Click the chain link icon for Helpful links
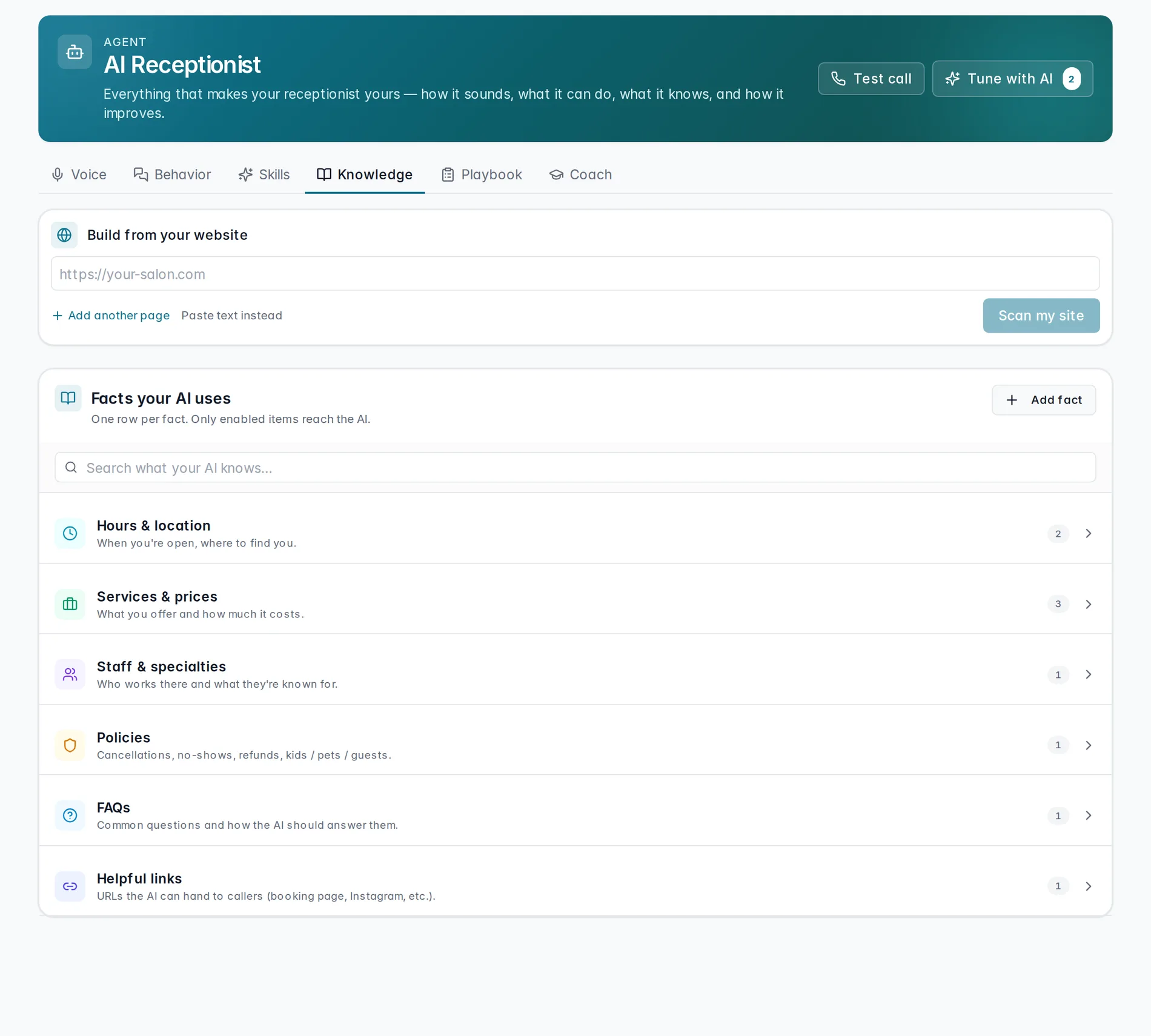This screenshot has width=1151, height=1036. pos(70,886)
